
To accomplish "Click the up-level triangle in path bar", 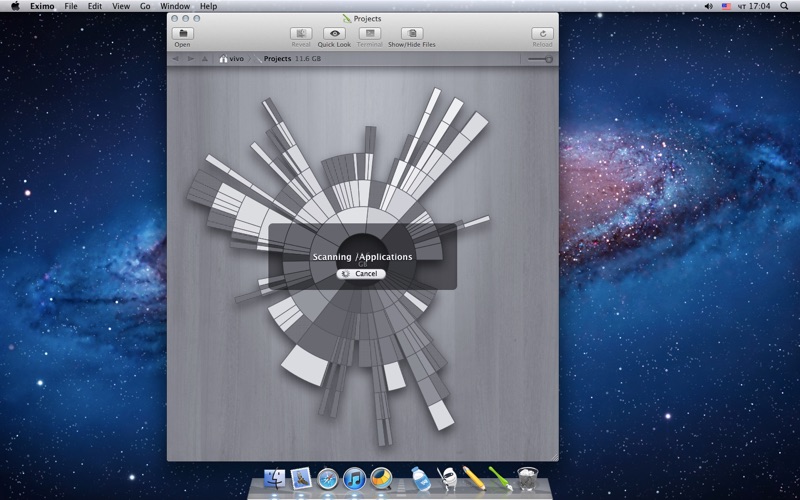I will (205, 59).
